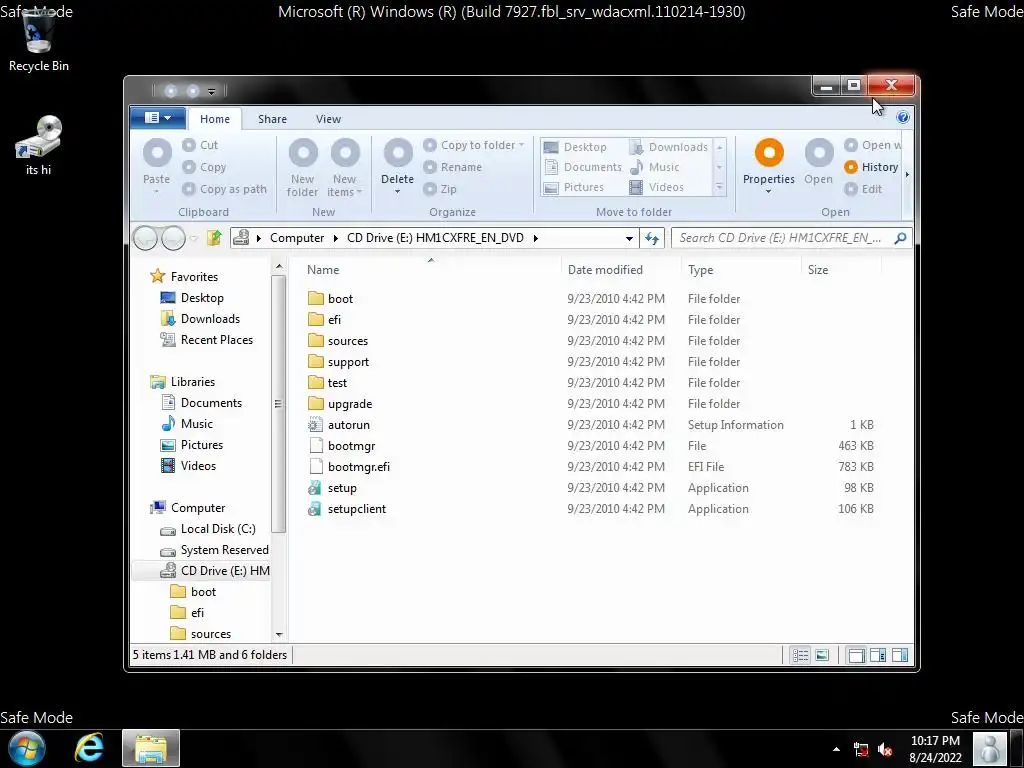Move to Desktop in Move to folder
The height and width of the screenshot is (768, 1024).
click(x=575, y=147)
